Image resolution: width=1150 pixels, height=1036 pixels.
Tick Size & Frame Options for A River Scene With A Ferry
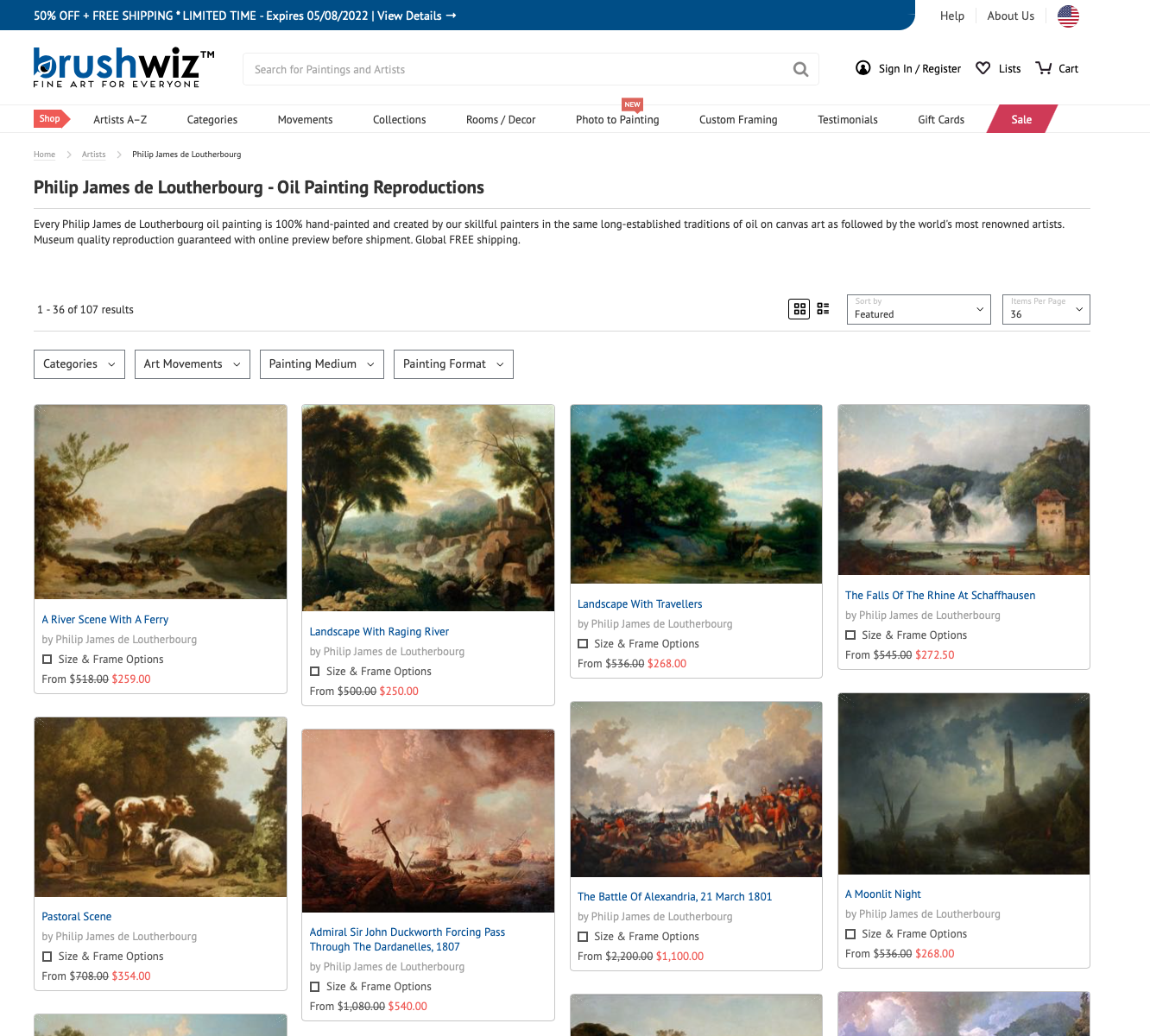[47, 660]
